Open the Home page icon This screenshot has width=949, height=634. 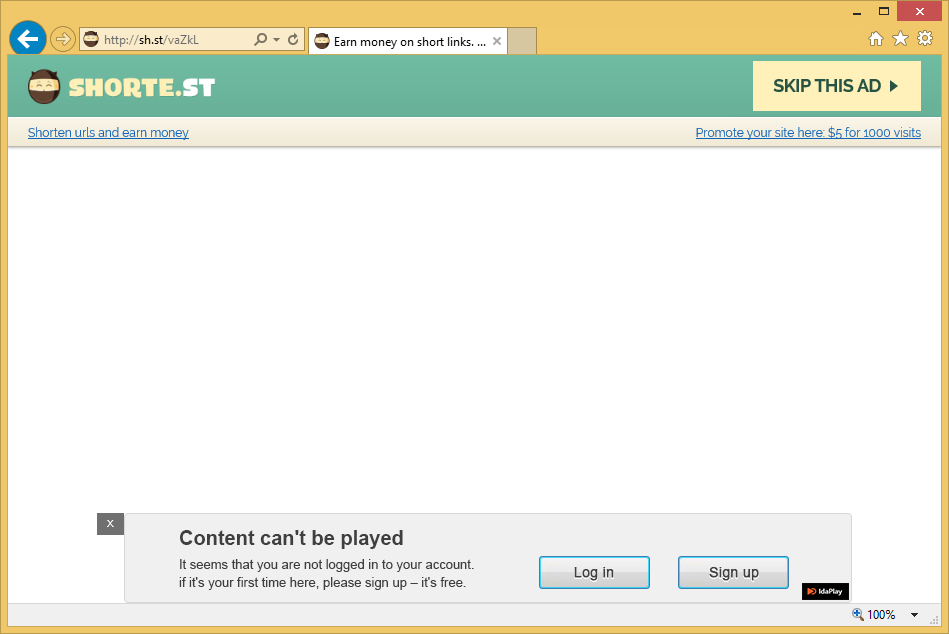click(876, 39)
